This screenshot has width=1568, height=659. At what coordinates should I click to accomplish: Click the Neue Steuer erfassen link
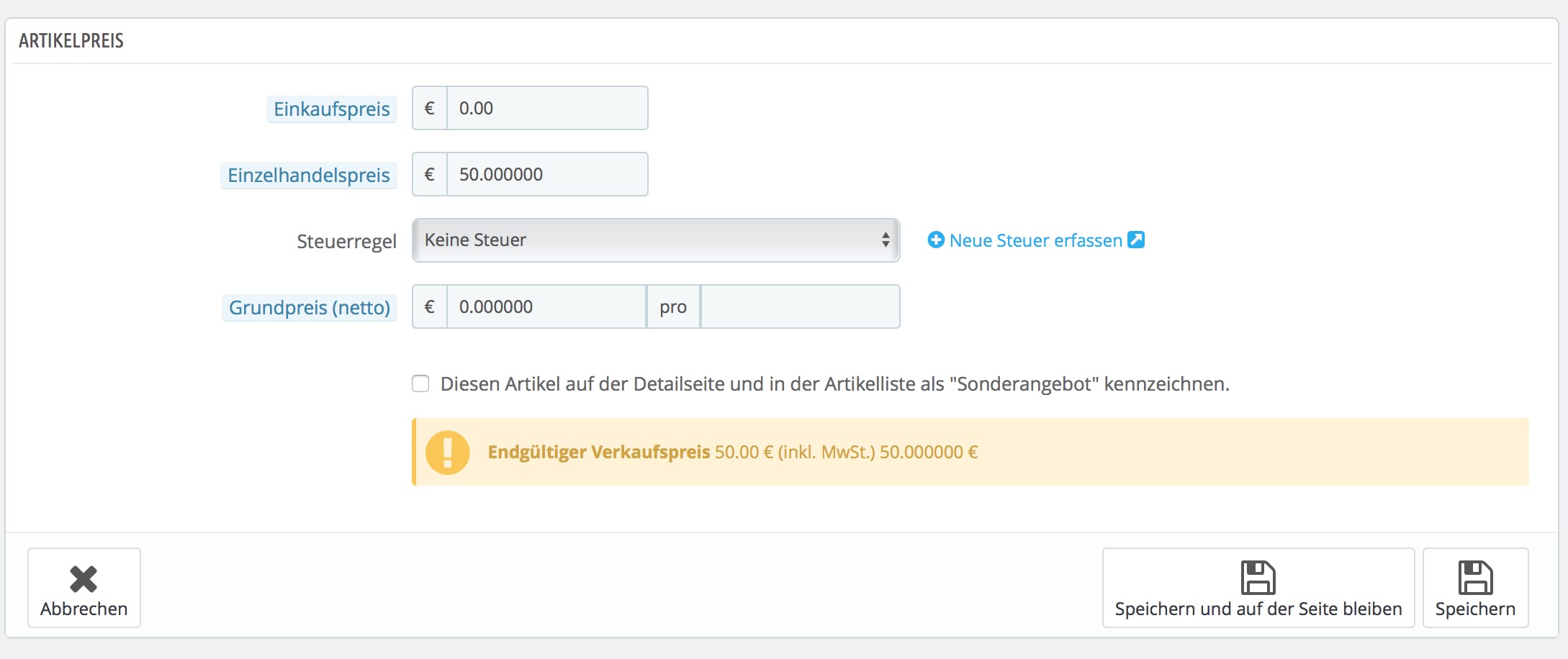tap(1035, 240)
